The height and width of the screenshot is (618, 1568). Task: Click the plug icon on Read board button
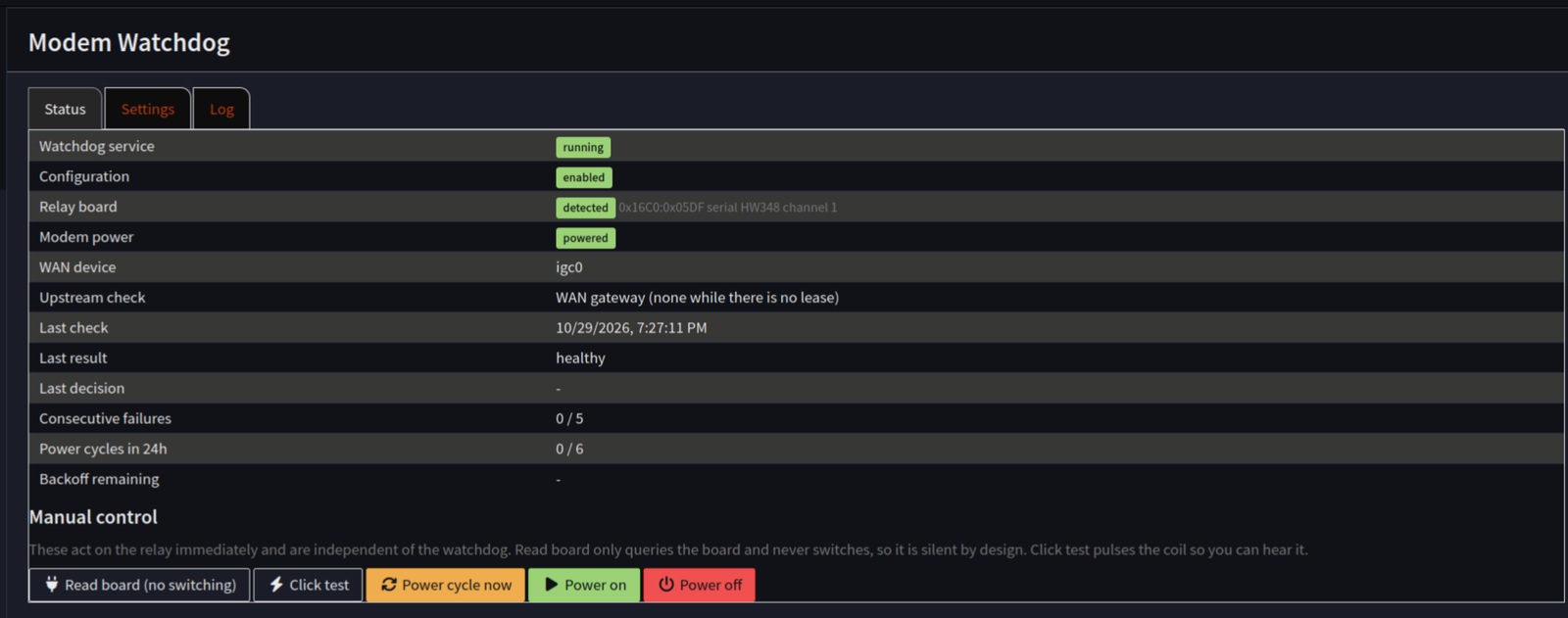pyautogui.click(x=52, y=585)
